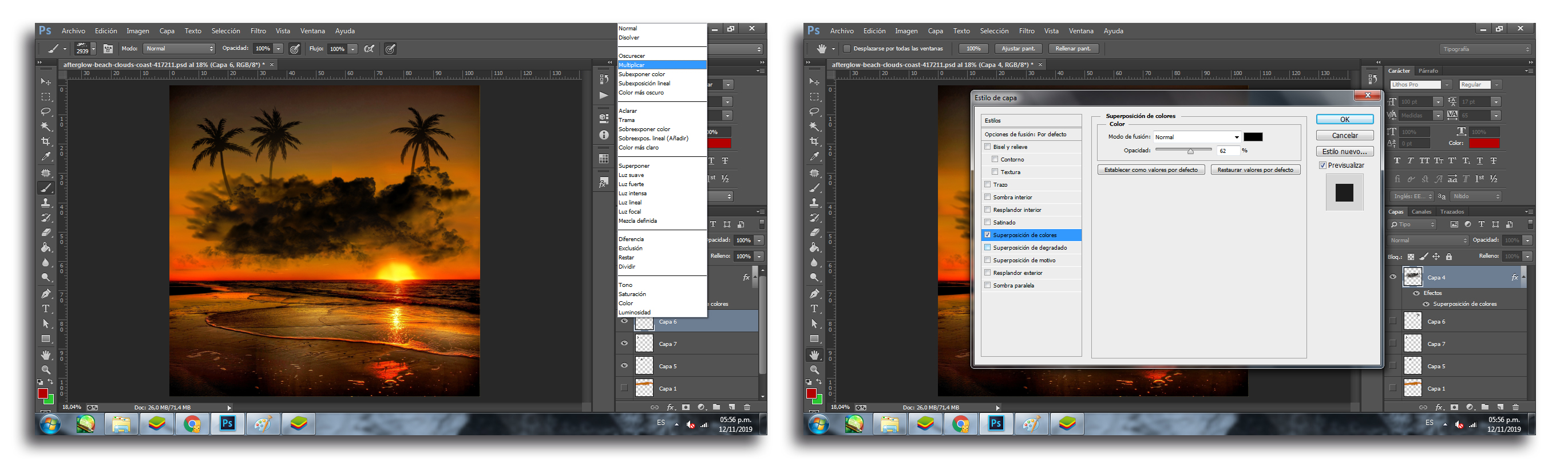This screenshot has height=465, width=1568.
Task: Open Tipo layer filter dropdown in right window
Action: 1413,225
